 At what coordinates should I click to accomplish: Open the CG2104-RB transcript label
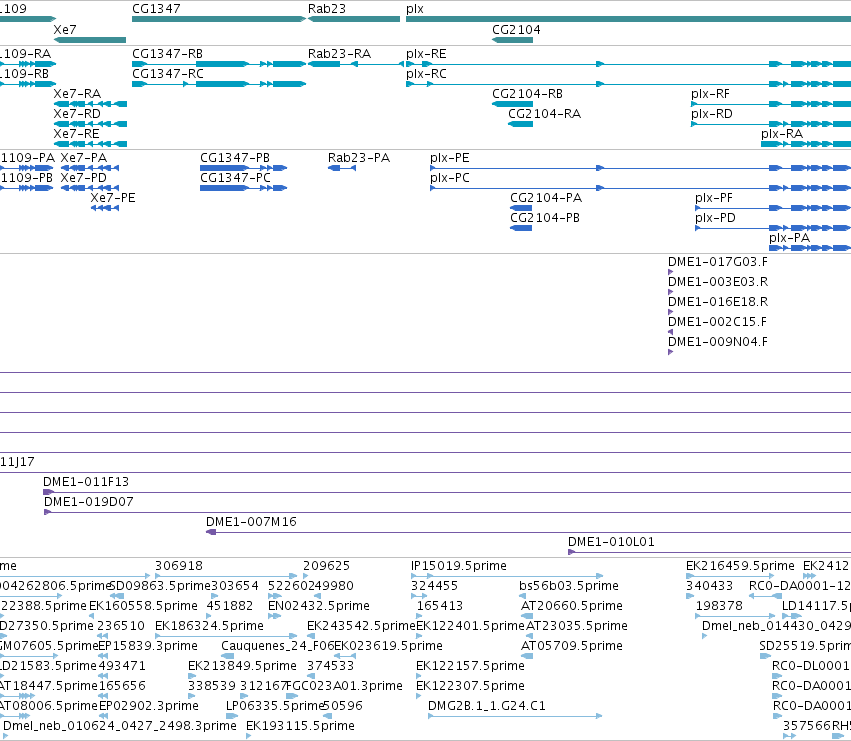tap(528, 93)
